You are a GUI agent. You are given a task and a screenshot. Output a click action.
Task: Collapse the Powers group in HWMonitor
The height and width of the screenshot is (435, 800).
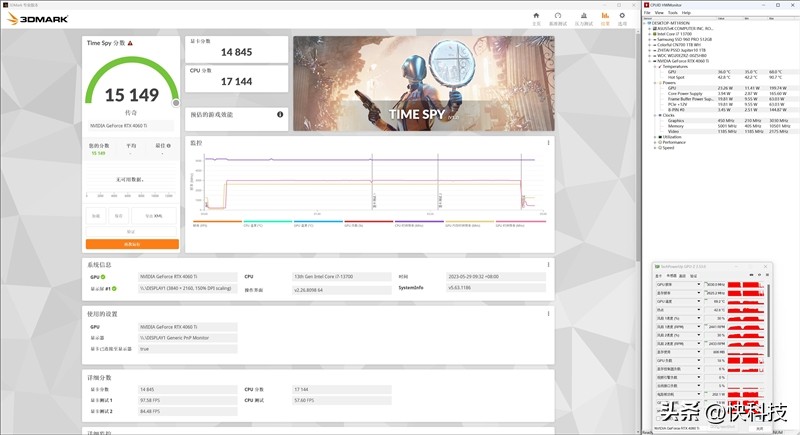click(655, 83)
